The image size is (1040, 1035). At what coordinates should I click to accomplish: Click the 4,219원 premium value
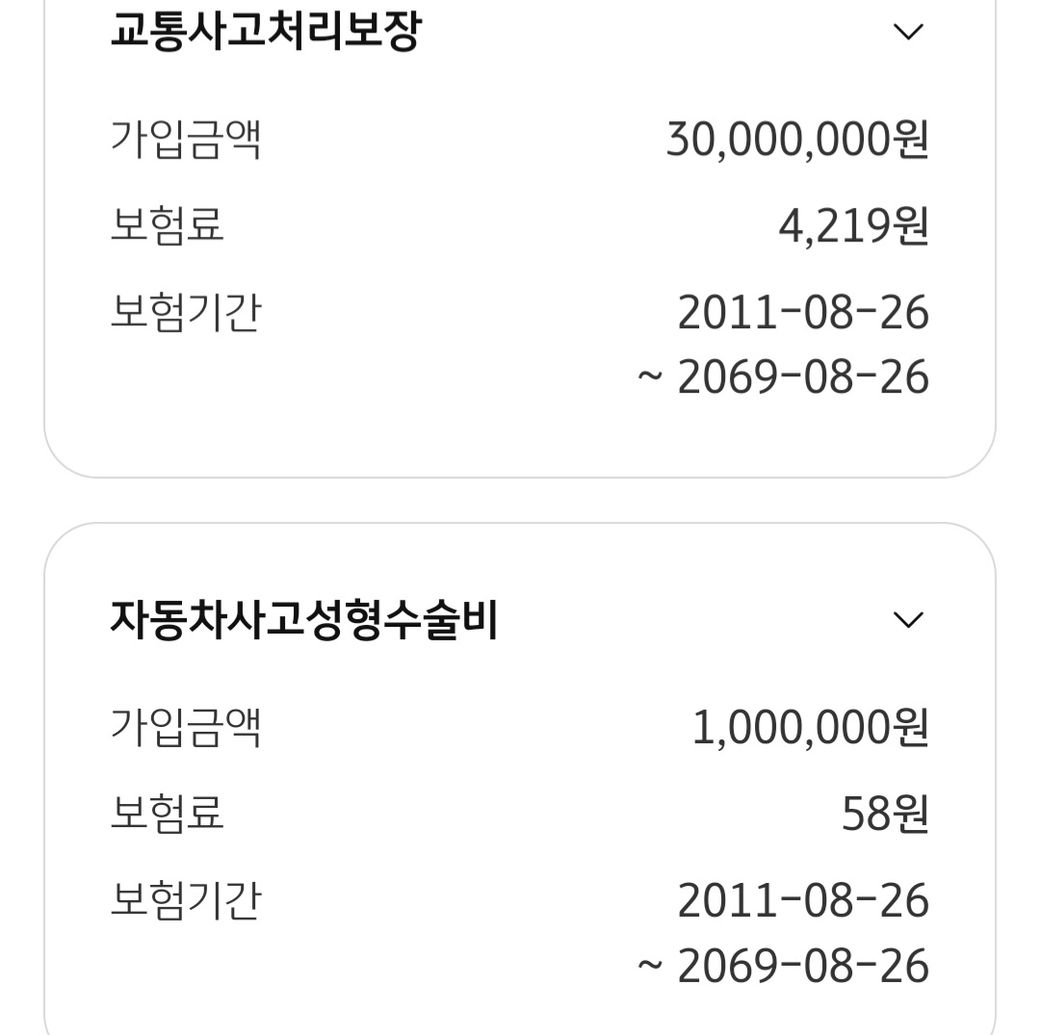853,226
